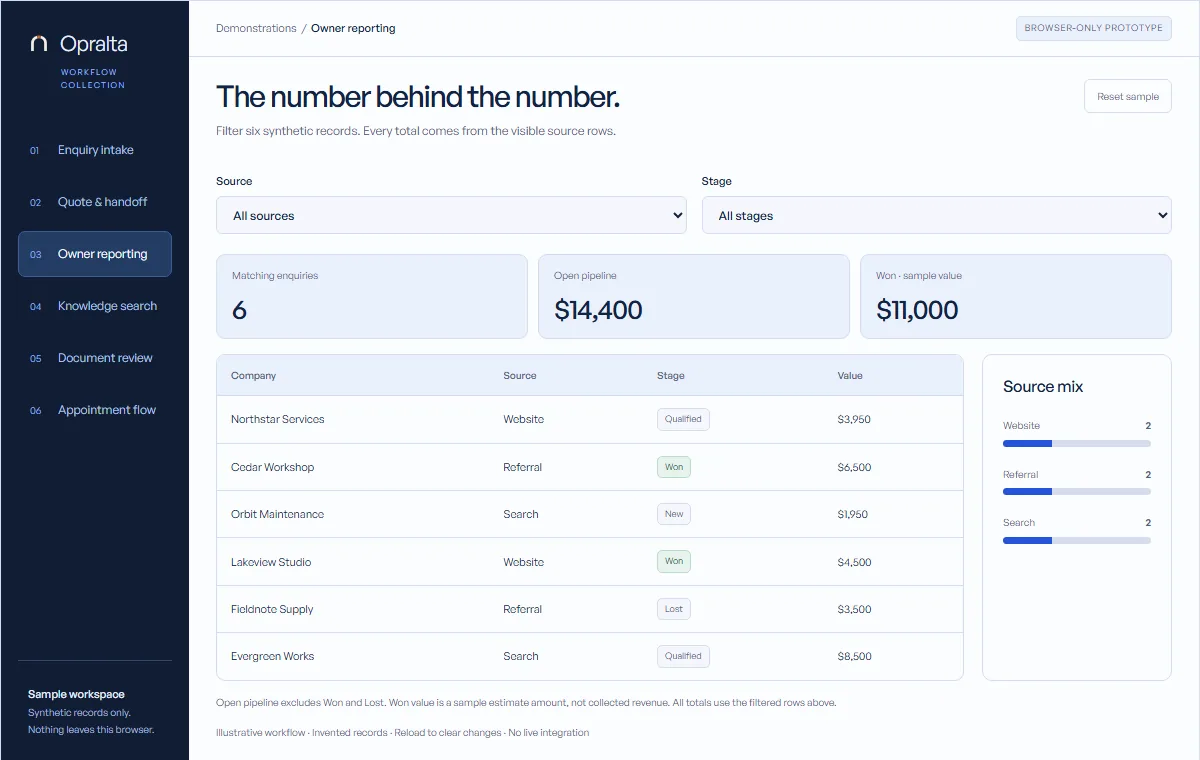Click the Lakeview Studio company cell
The width and height of the screenshot is (1200, 760).
(x=271, y=562)
